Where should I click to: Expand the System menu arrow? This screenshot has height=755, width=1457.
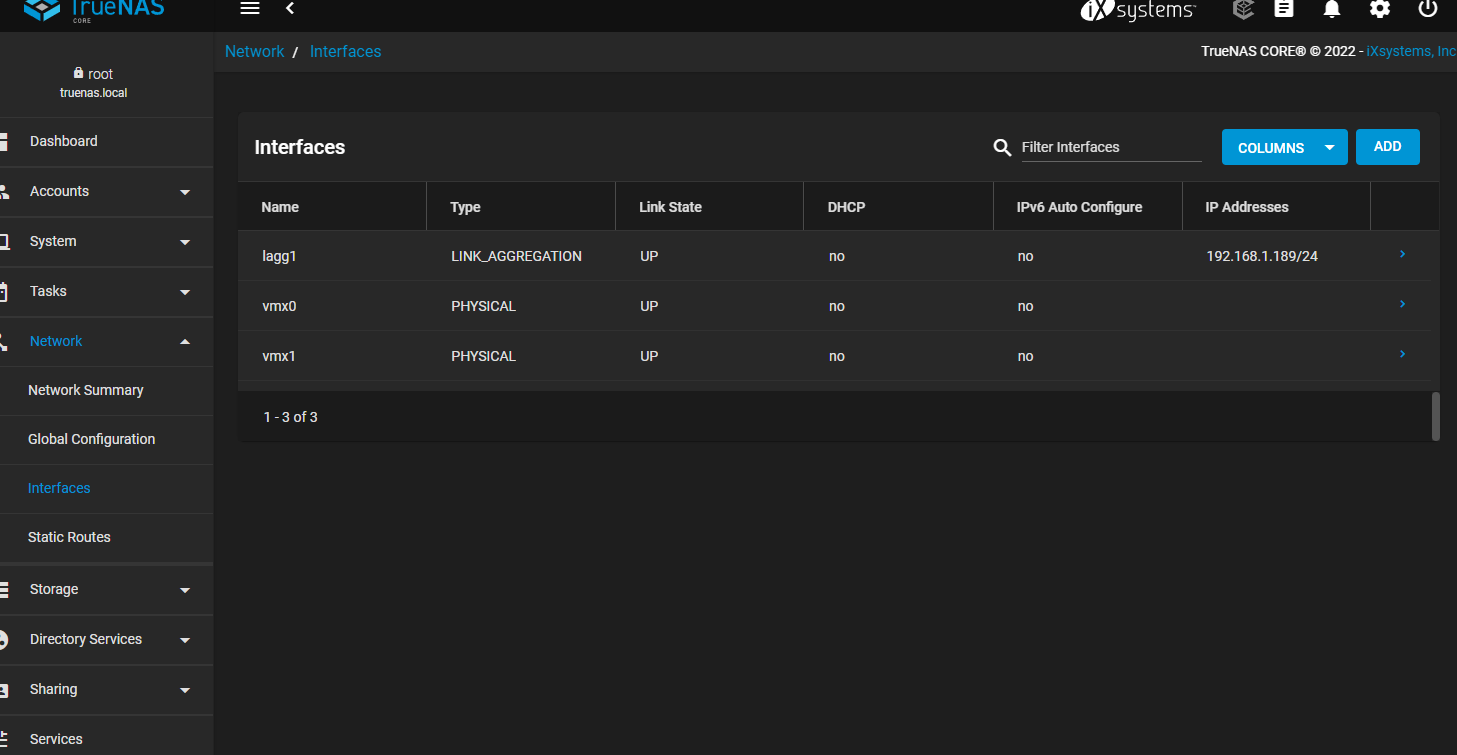pyautogui.click(x=185, y=242)
